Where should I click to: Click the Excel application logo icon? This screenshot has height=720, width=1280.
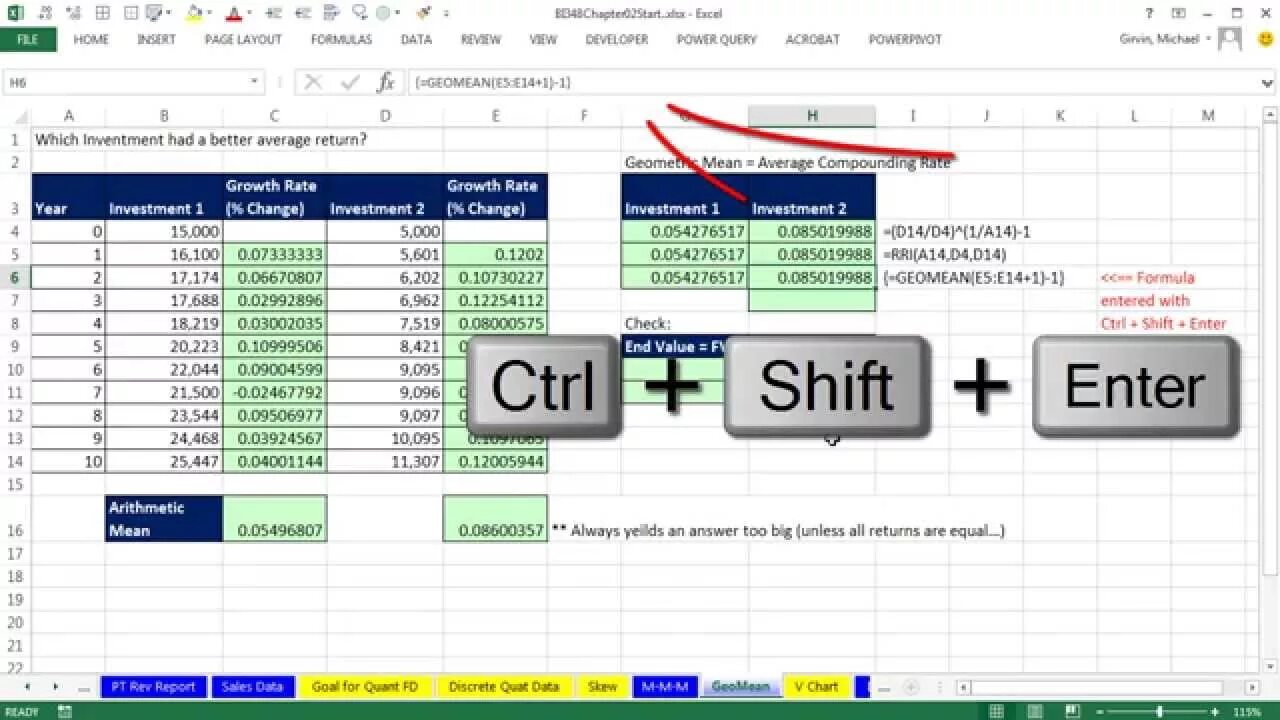pos(16,14)
